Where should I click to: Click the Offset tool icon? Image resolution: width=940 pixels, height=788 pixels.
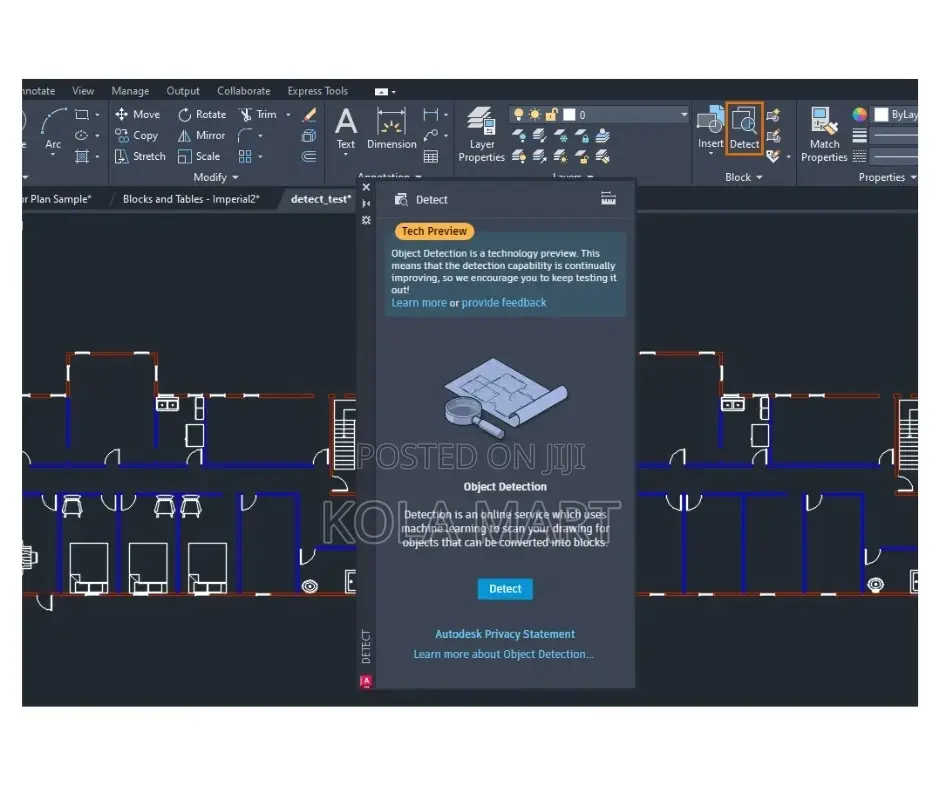309,157
